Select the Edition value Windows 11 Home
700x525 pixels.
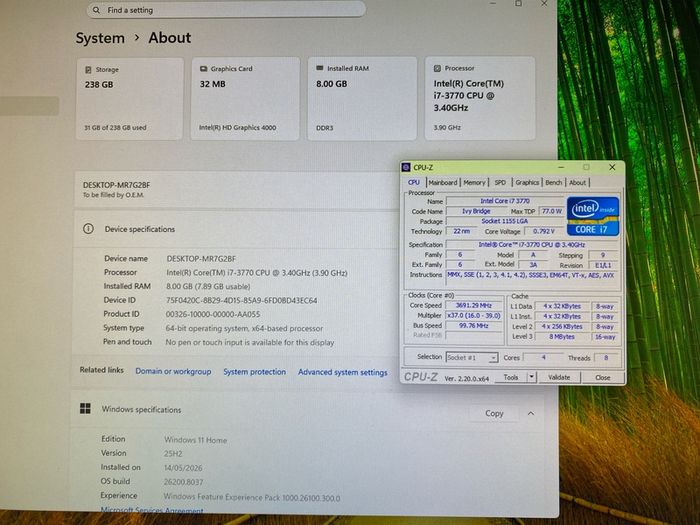(x=196, y=440)
